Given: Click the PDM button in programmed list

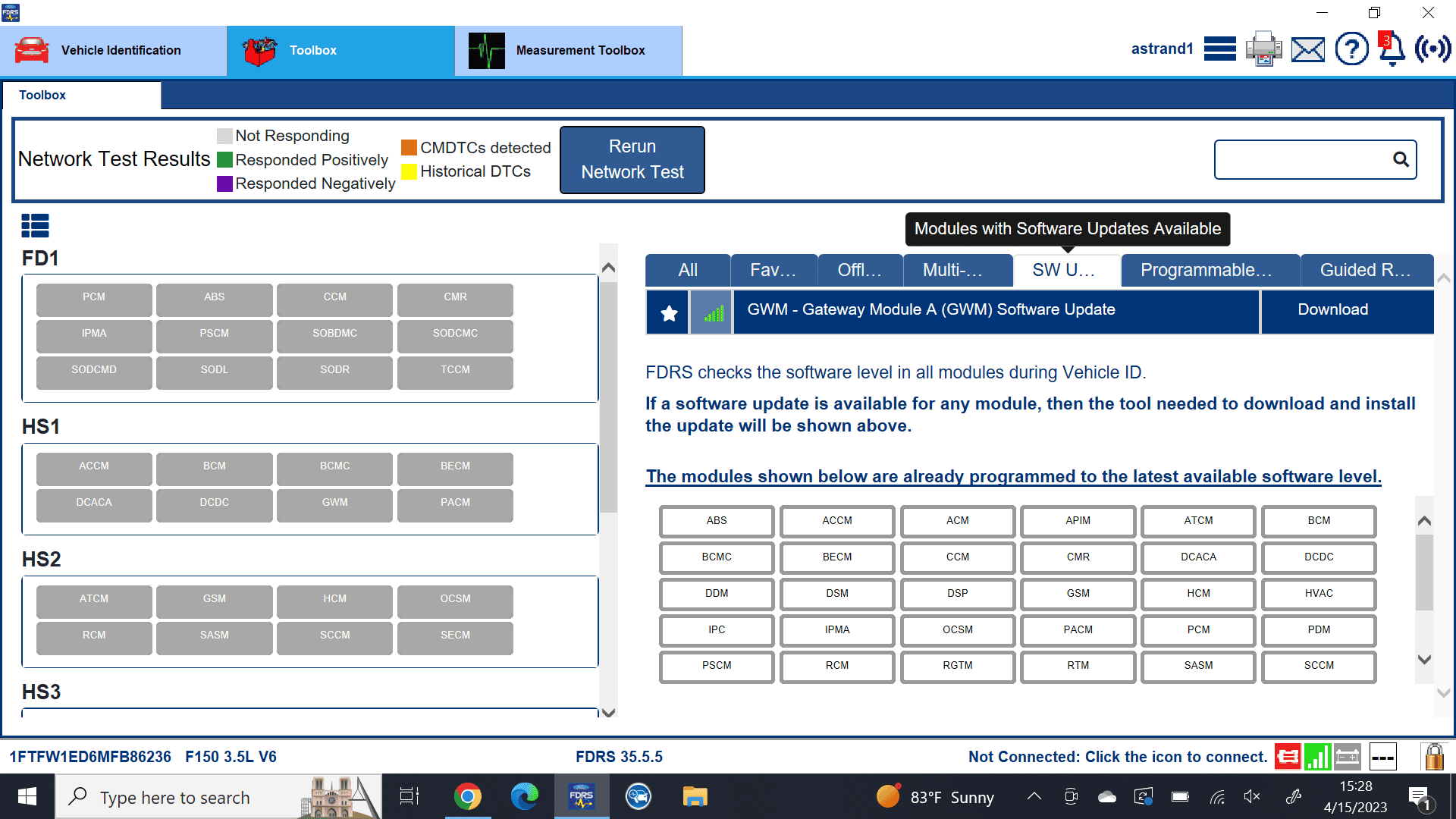Looking at the screenshot, I should (1319, 630).
